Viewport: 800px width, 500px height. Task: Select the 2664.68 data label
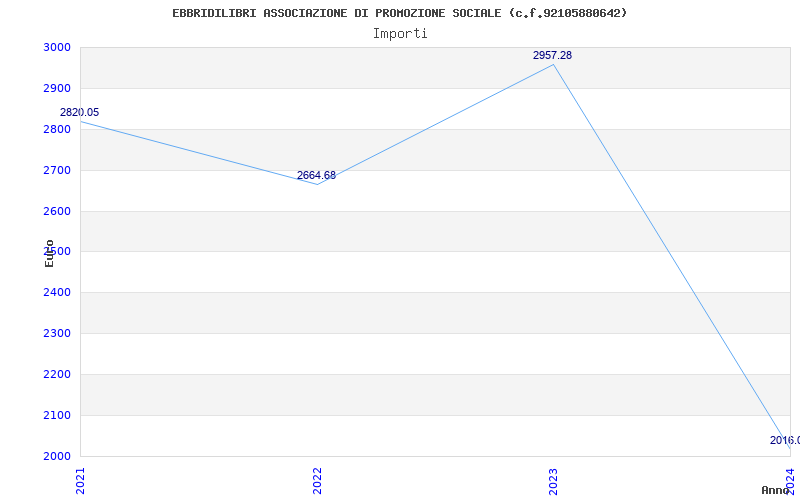coord(316,176)
